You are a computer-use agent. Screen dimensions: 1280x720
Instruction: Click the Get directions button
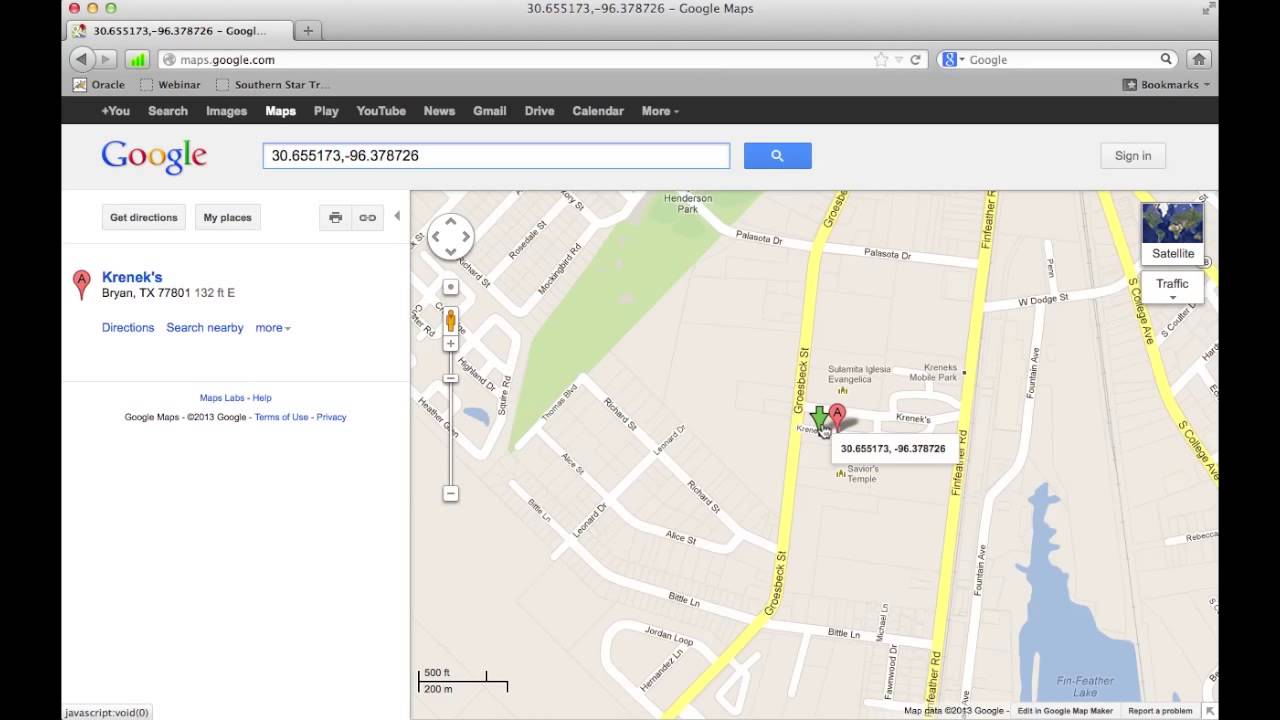144,217
